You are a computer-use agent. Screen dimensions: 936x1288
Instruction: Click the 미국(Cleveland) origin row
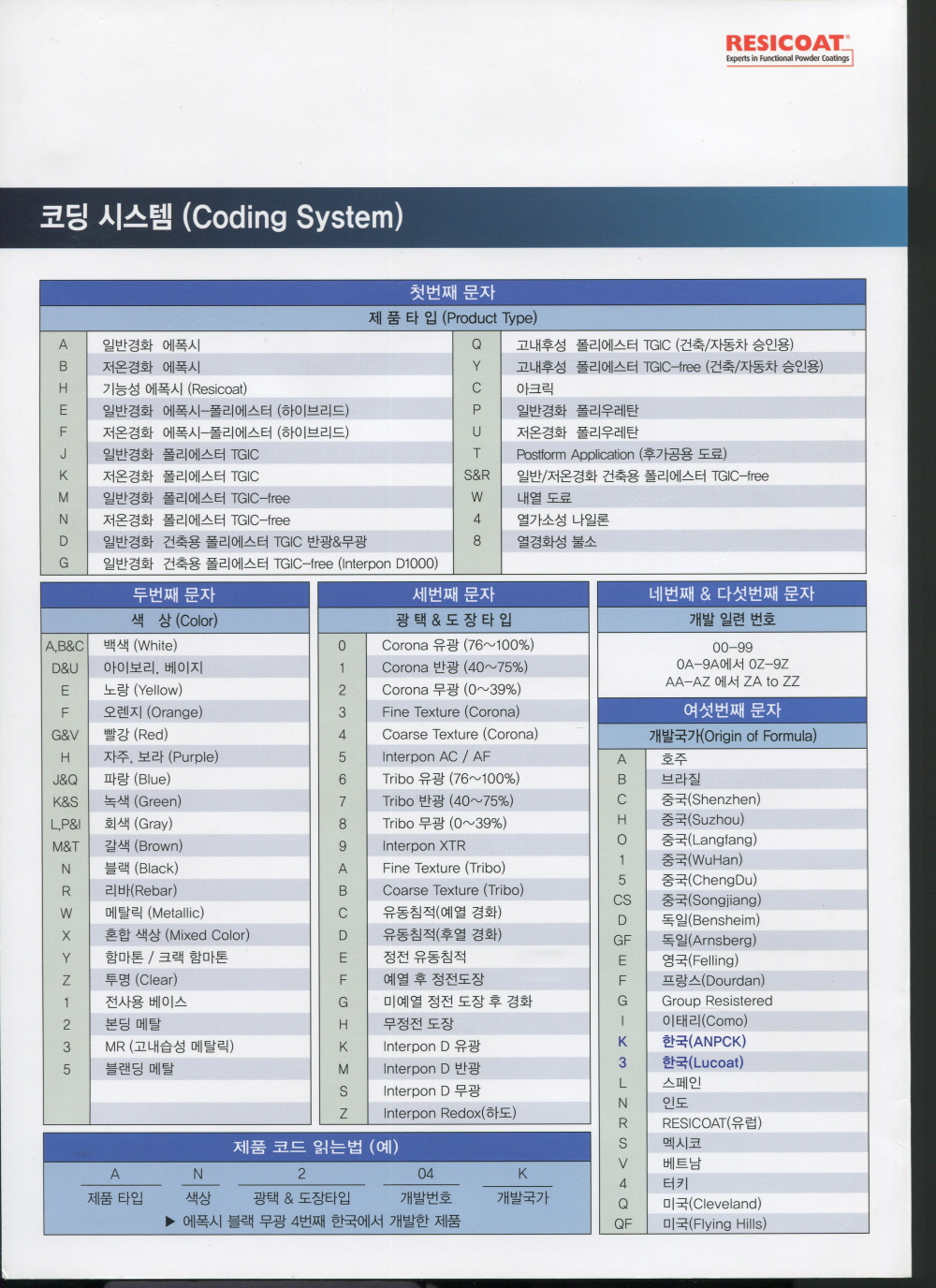point(711,1204)
